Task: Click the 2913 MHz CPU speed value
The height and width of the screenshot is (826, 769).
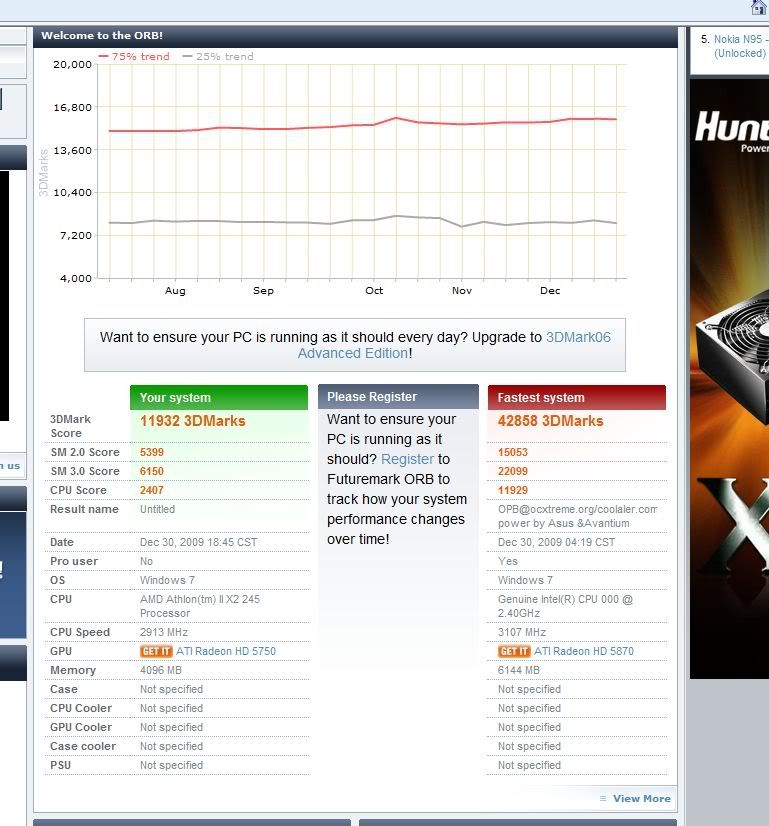Action: [x=164, y=633]
